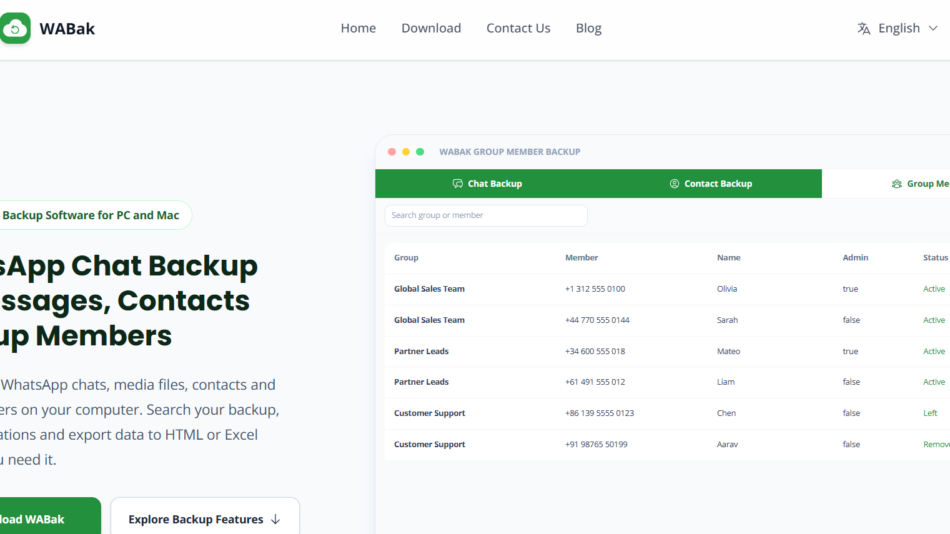Viewport: 950px width, 534px height.
Task: Click the Left status in Chen's row
Action: pyautogui.click(x=930, y=413)
